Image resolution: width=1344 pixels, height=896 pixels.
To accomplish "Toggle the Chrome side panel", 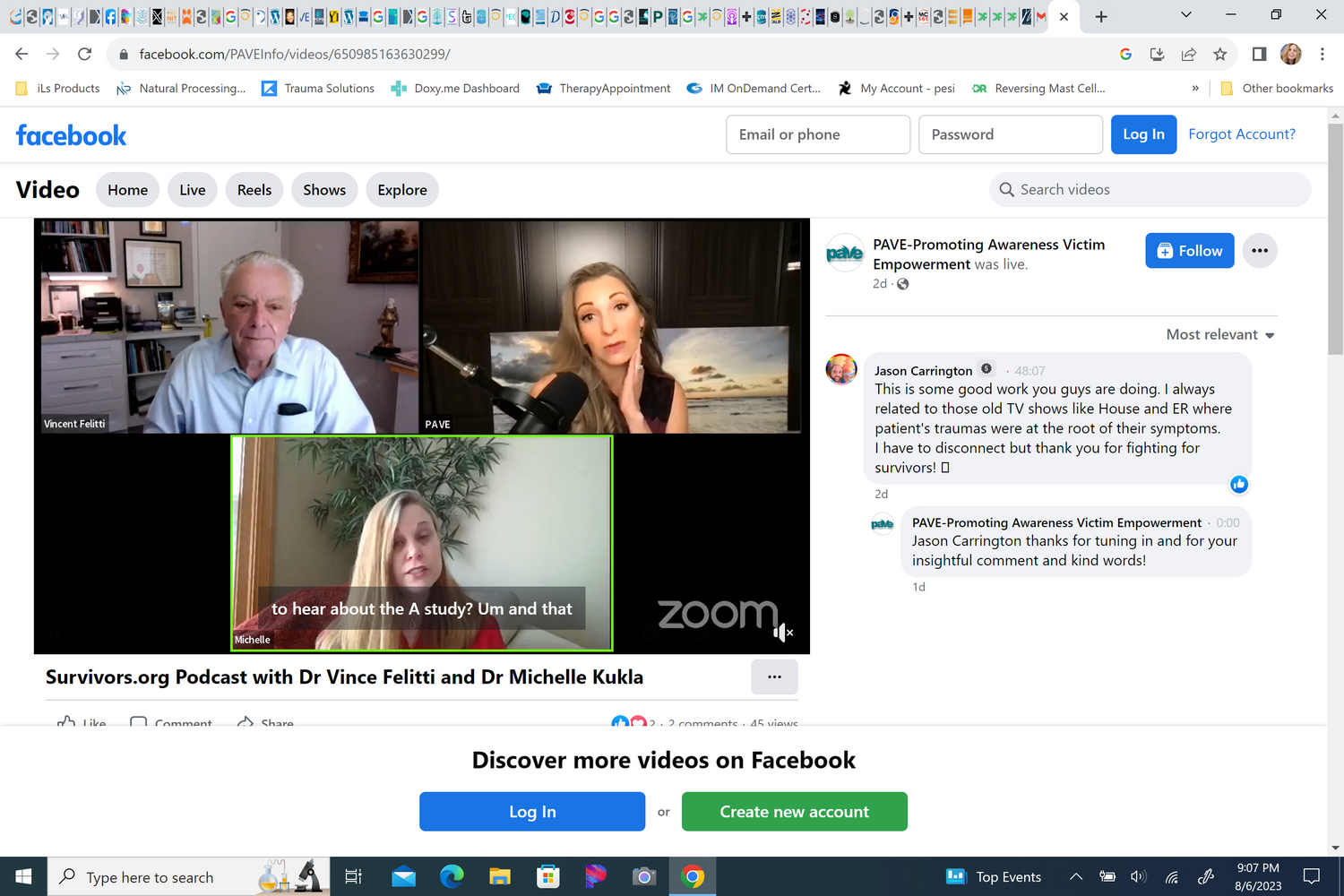I will pyautogui.click(x=1259, y=55).
